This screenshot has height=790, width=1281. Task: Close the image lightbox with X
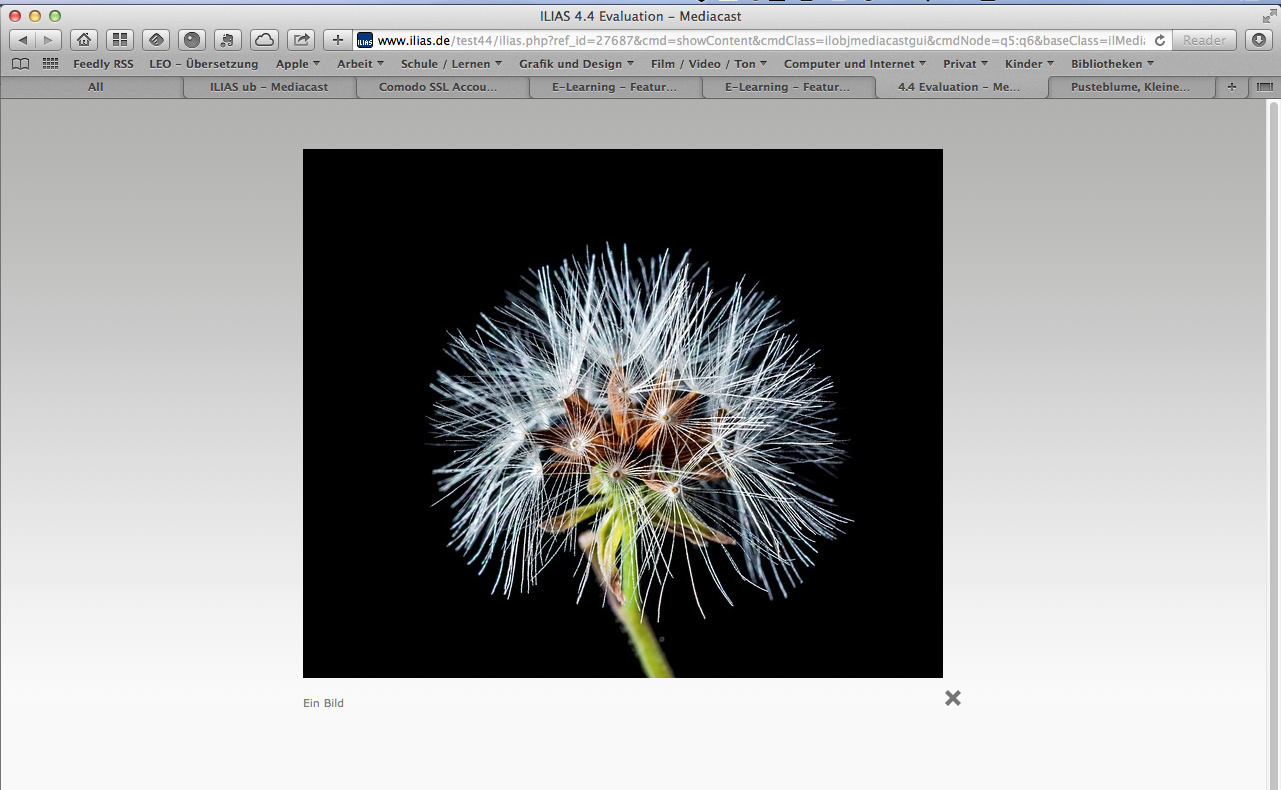click(953, 698)
